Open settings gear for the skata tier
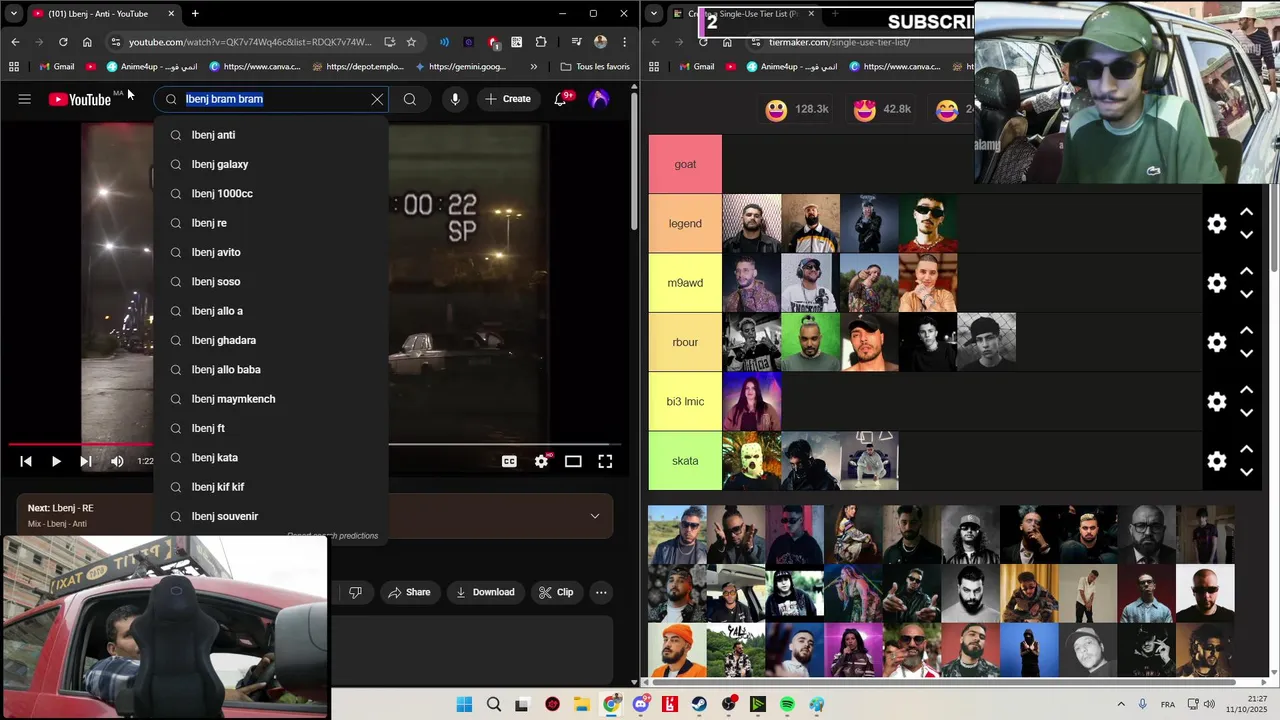This screenshot has height=720, width=1280. [1217, 461]
